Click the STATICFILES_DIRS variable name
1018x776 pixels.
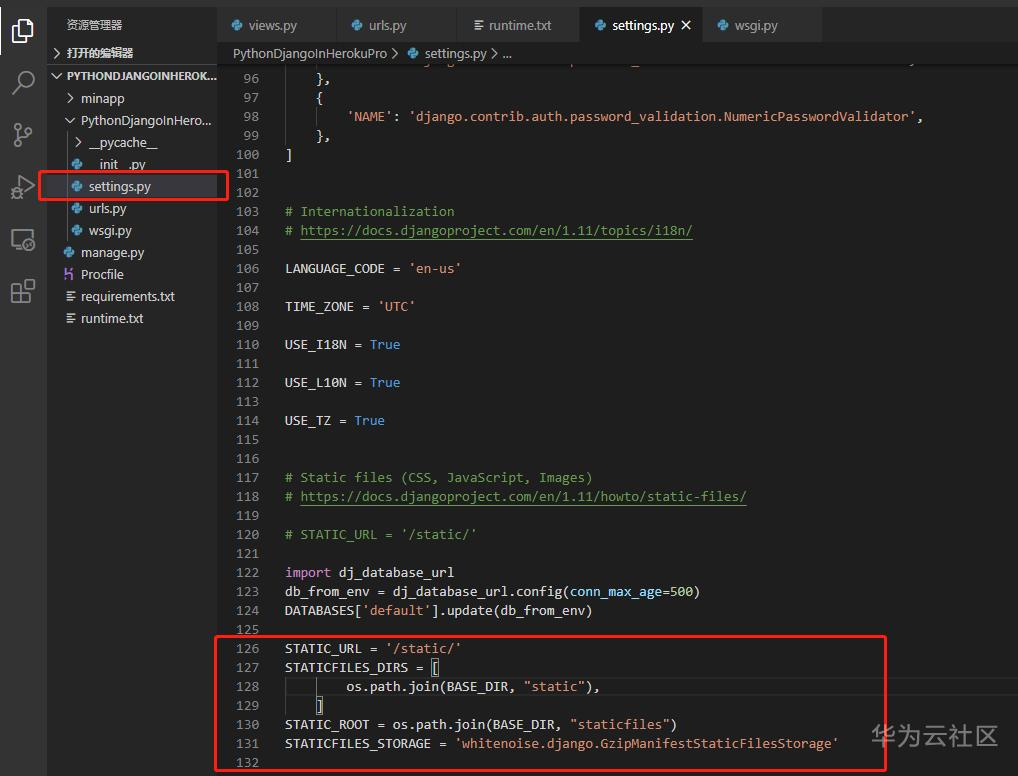point(346,668)
